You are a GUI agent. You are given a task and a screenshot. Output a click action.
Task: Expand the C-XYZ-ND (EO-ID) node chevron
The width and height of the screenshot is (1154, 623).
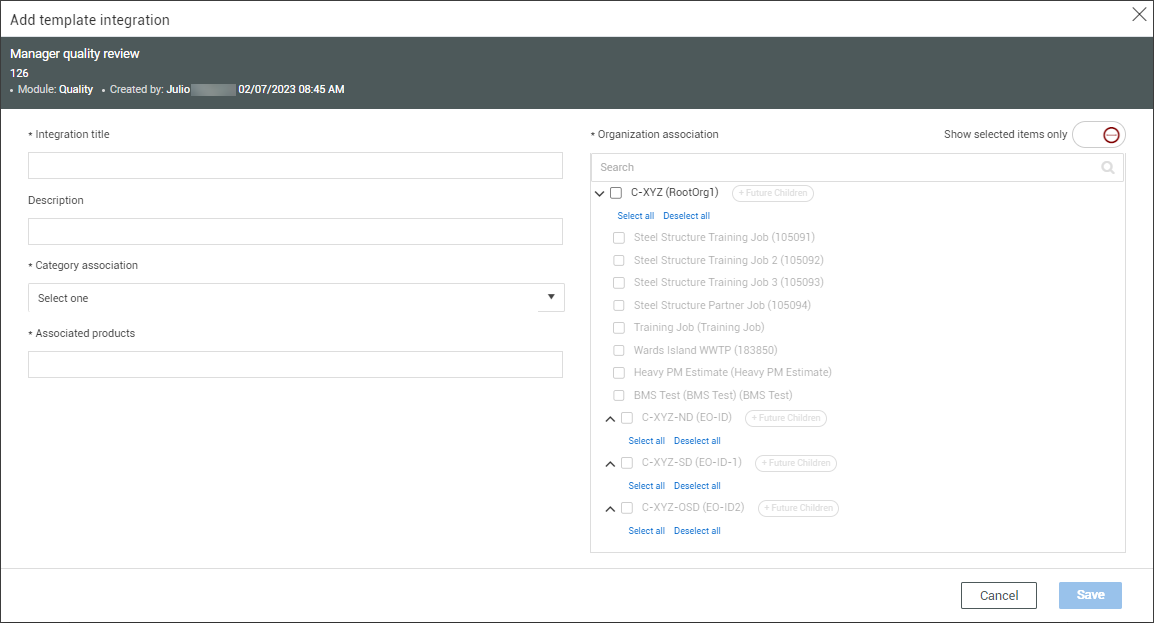(610, 419)
